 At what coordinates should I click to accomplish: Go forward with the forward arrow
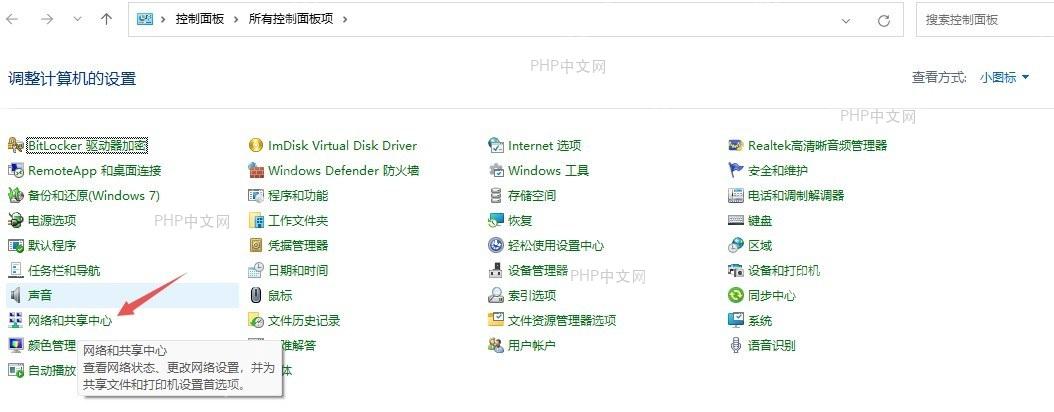pos(47,19)
